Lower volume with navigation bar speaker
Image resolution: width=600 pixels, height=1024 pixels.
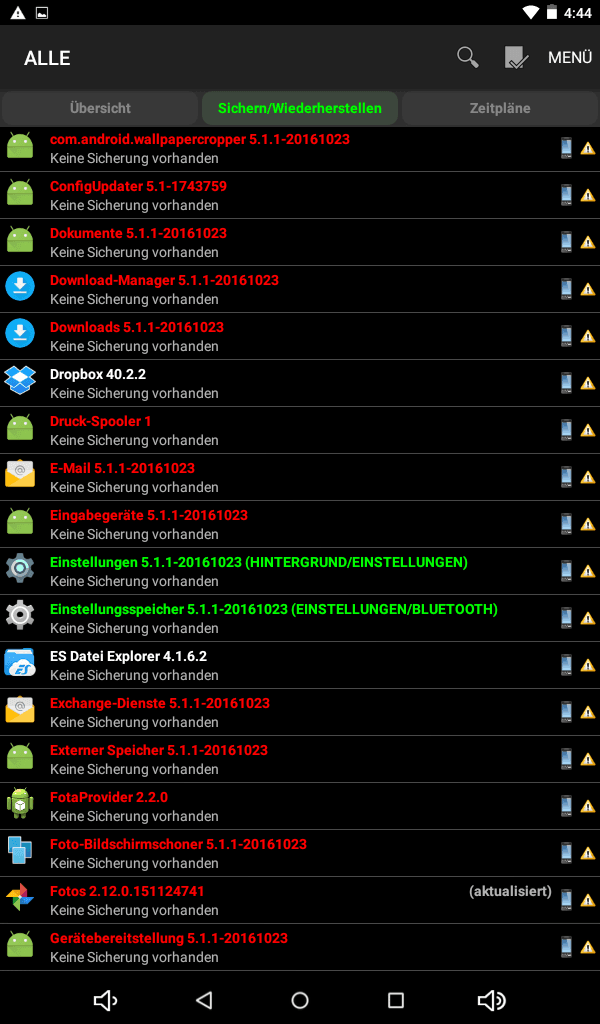pyautogui.click(x=105, y=1000)
